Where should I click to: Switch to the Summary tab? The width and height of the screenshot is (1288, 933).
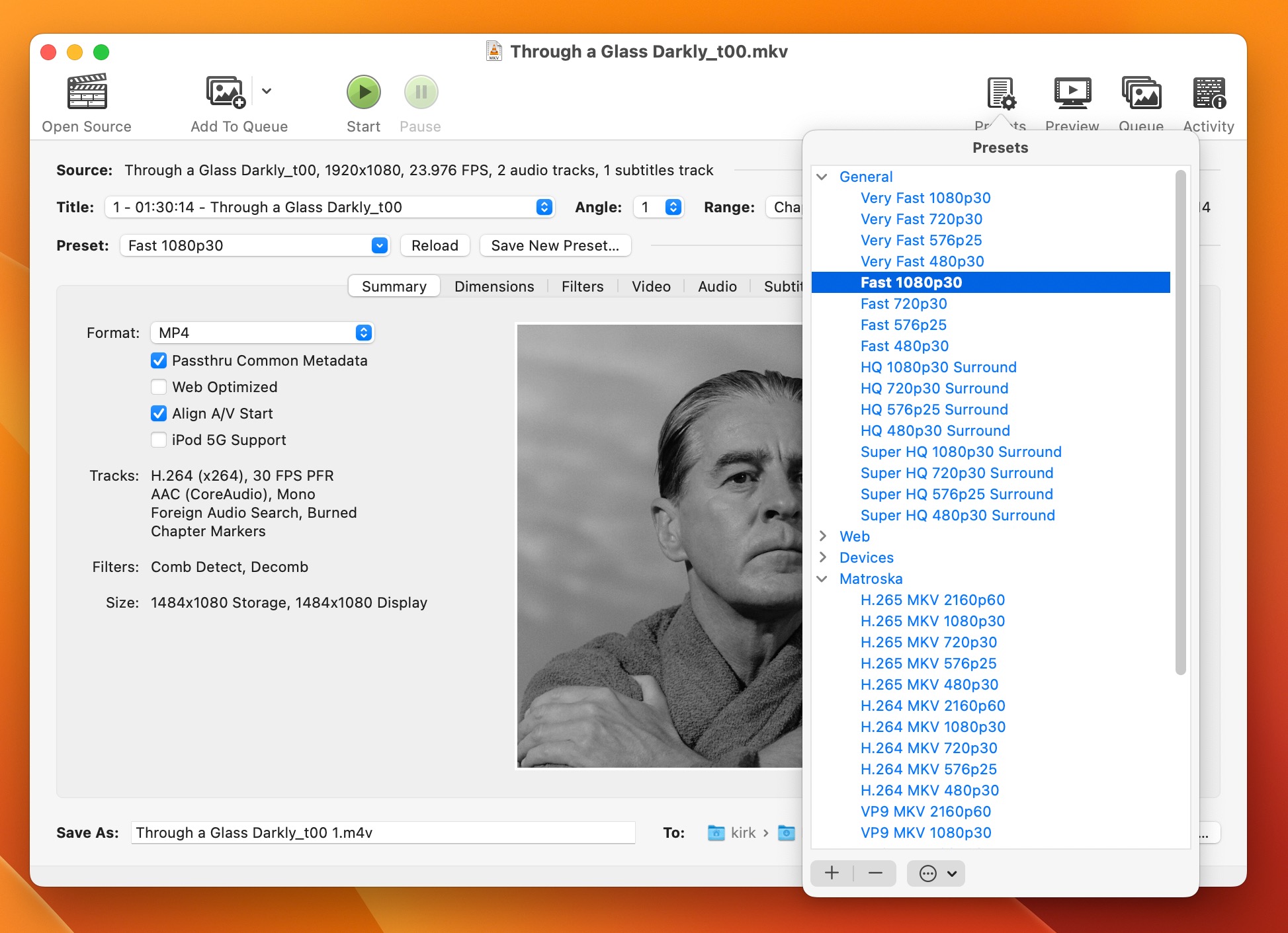[394, 286]
